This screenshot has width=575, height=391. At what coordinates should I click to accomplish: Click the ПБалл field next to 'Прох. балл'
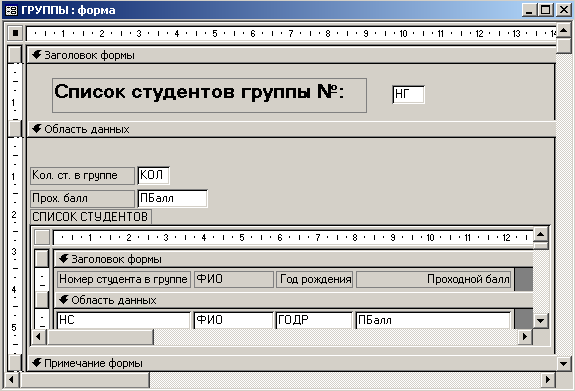point(173,198)
